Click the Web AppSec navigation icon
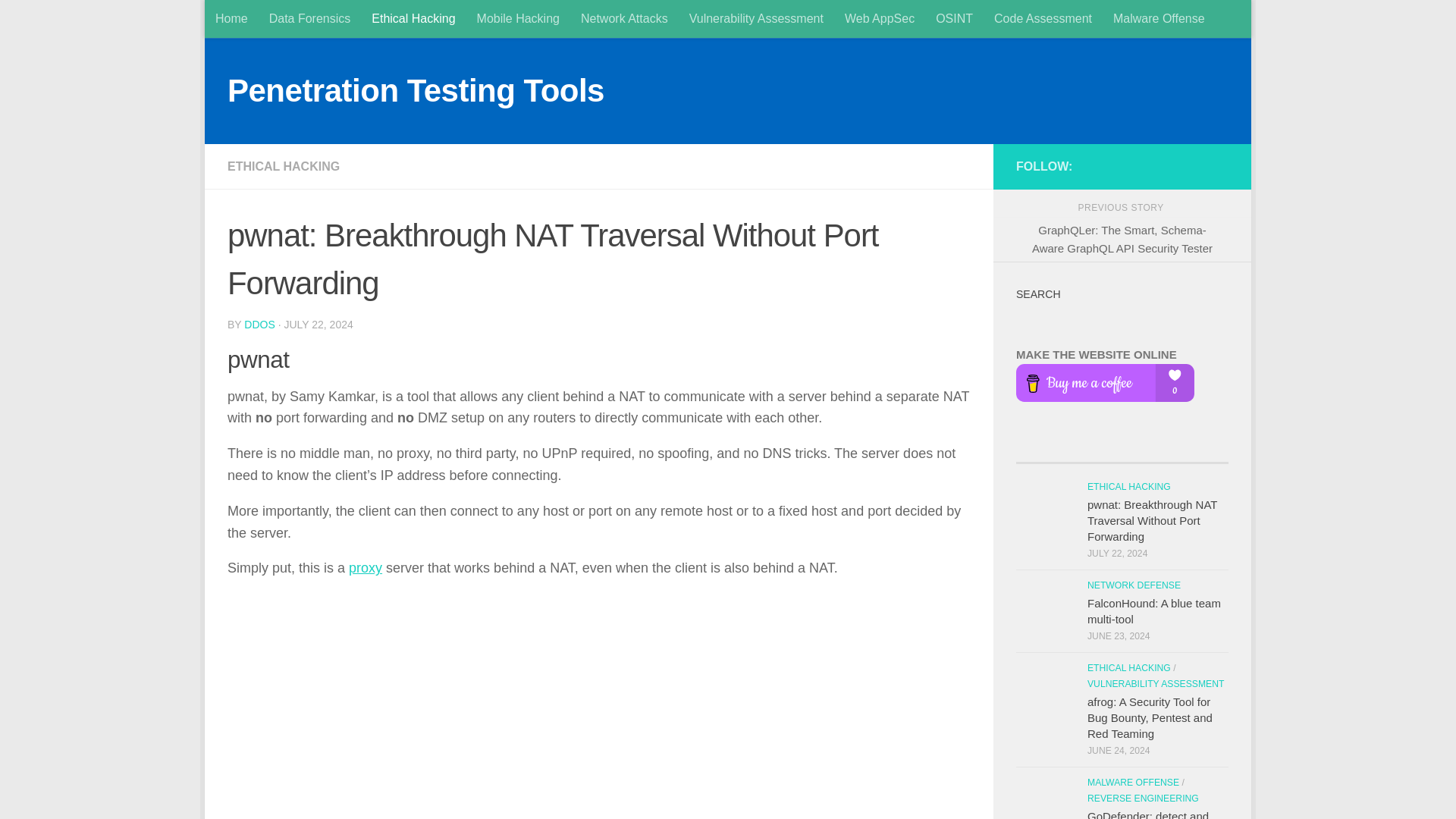 click(879, 18)
